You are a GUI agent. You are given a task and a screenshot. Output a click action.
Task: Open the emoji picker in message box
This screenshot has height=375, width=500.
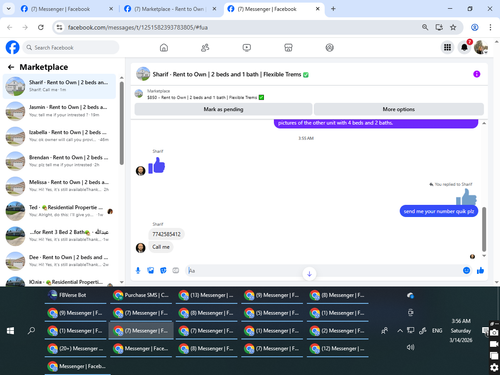pos(466,270)
